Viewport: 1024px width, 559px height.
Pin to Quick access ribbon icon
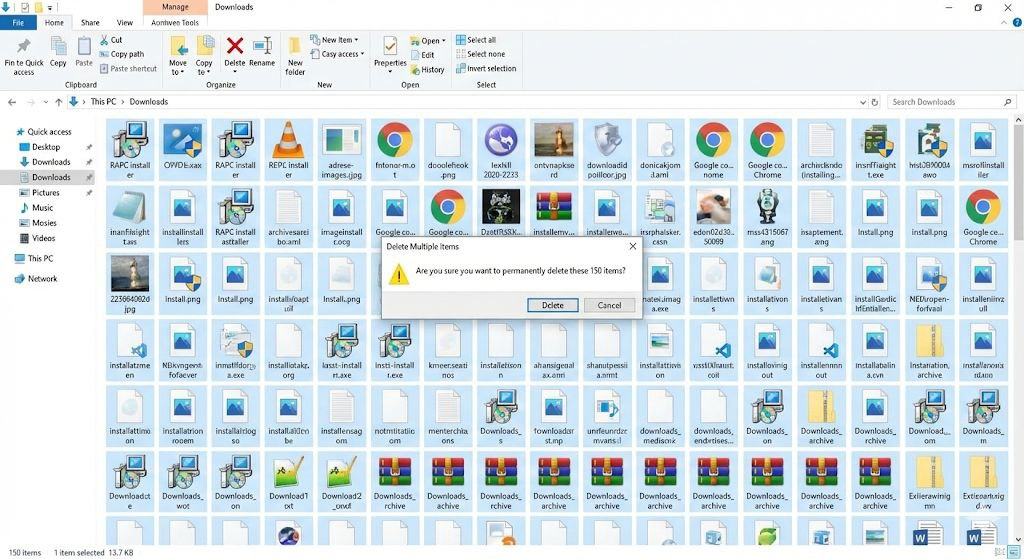tap(24, 56)
